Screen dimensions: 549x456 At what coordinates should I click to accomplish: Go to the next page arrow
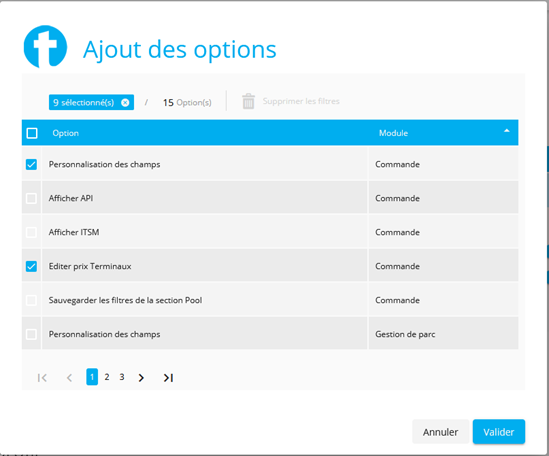click(141, 378)
